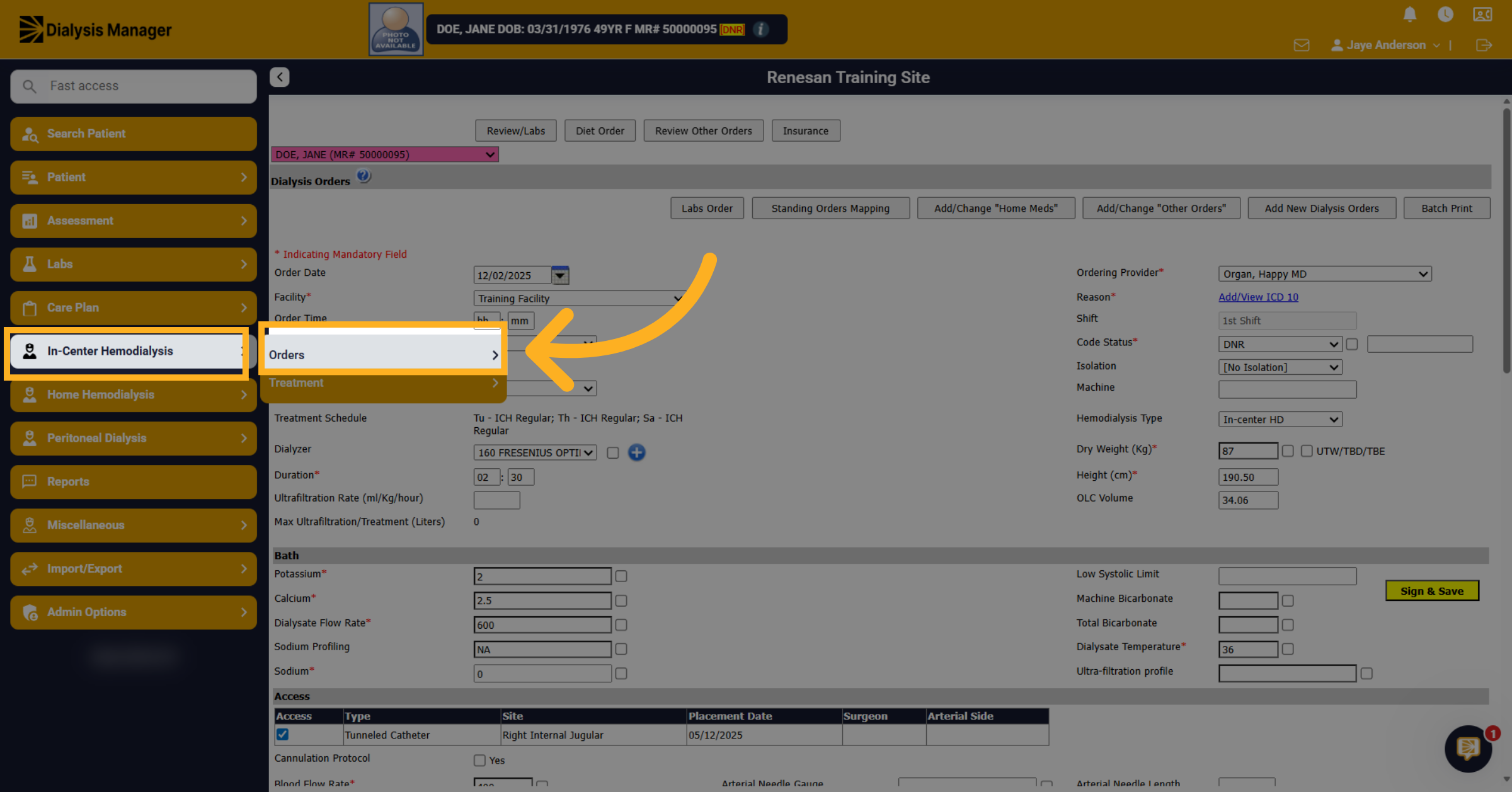Click the patient photo thumbnail
This screenshot has height=792, width=1512.
[x=396, y=29]
